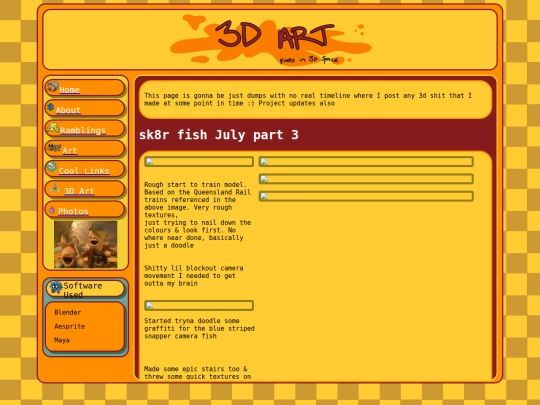This screenshot has height=405, width=540.
Task: Click the sk8r fish July part 3 heading
Action: coord(219,135)
